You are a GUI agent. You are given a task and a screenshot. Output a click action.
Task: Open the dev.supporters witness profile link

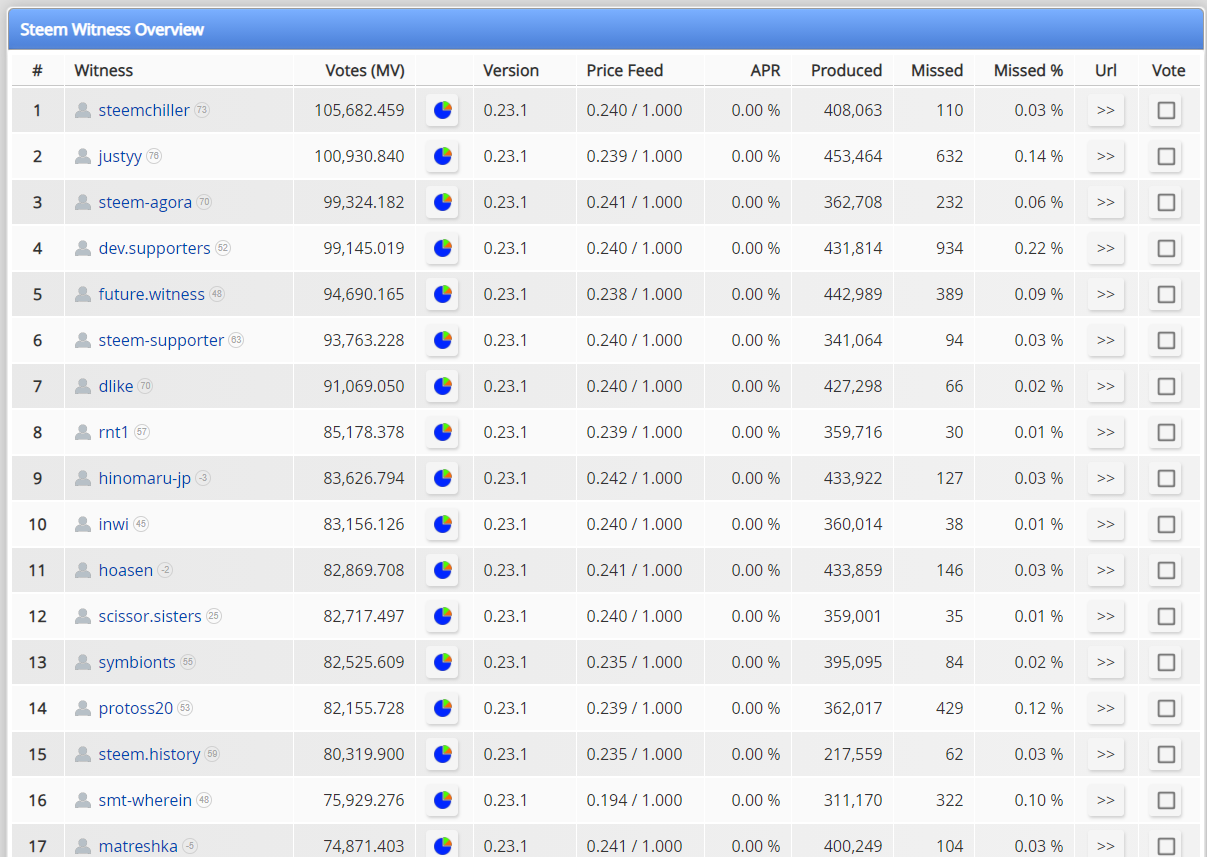pos(155,248)
